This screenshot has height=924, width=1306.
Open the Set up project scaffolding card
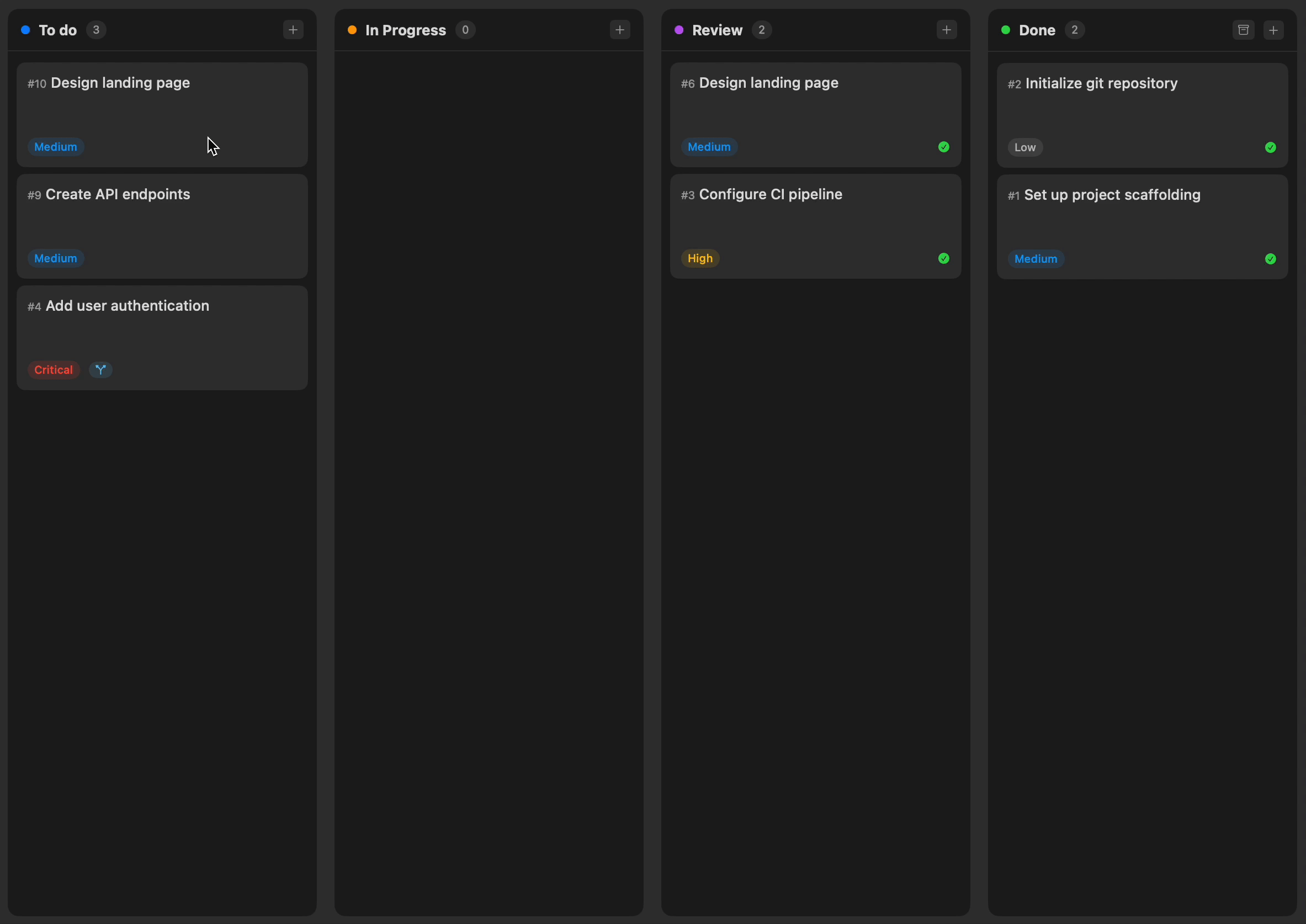coord(1142,226)
